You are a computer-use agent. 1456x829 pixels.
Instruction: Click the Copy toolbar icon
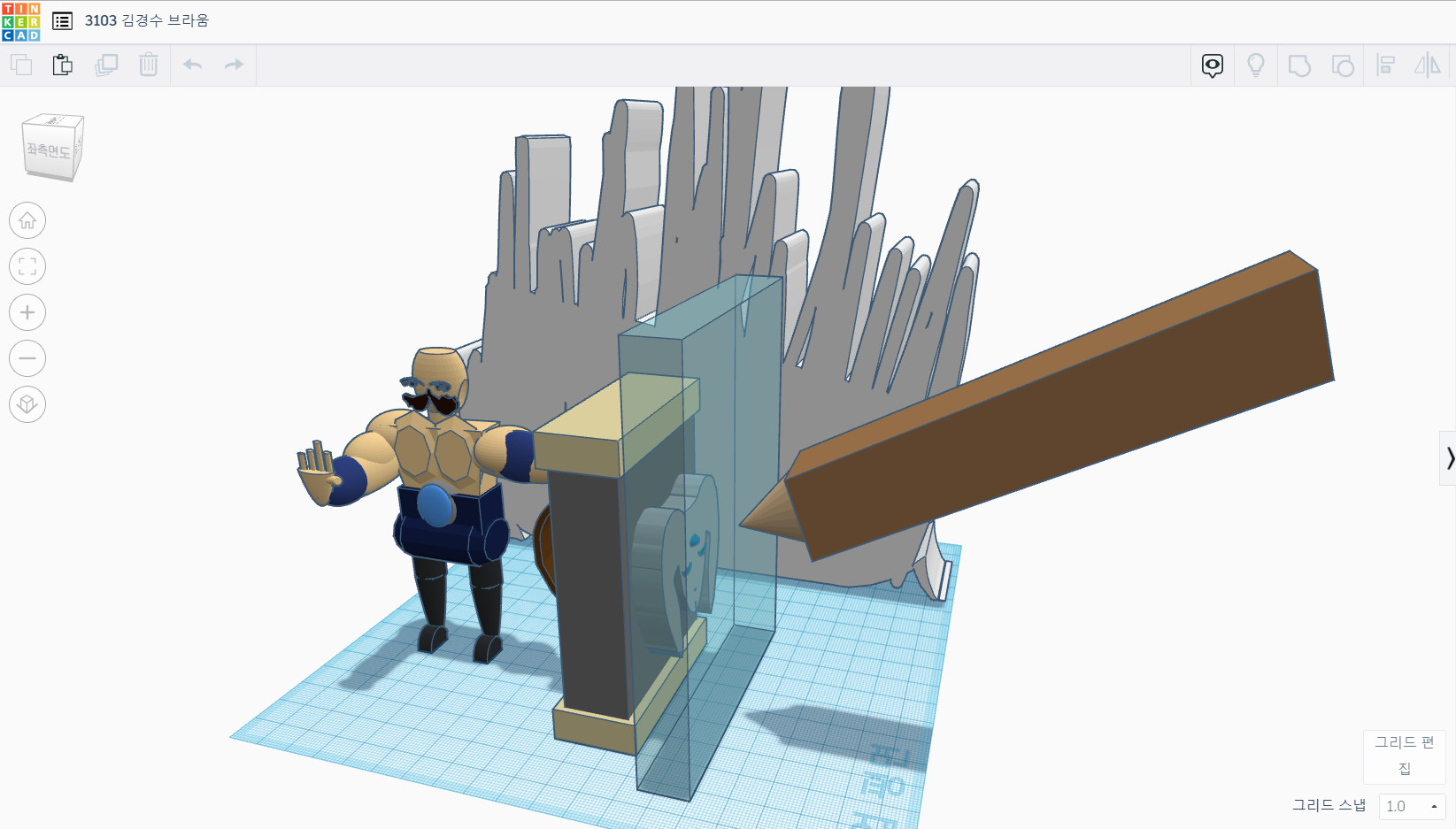(x=21, y=65)
